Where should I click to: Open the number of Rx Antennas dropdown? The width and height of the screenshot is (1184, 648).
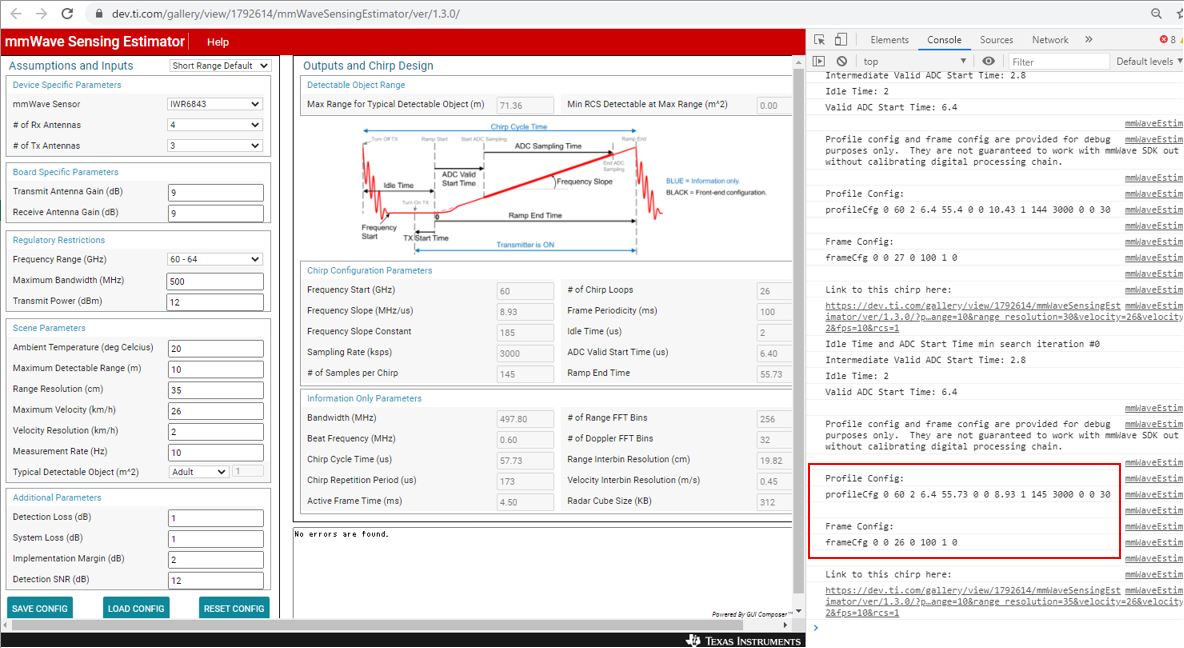click(214, 125)
